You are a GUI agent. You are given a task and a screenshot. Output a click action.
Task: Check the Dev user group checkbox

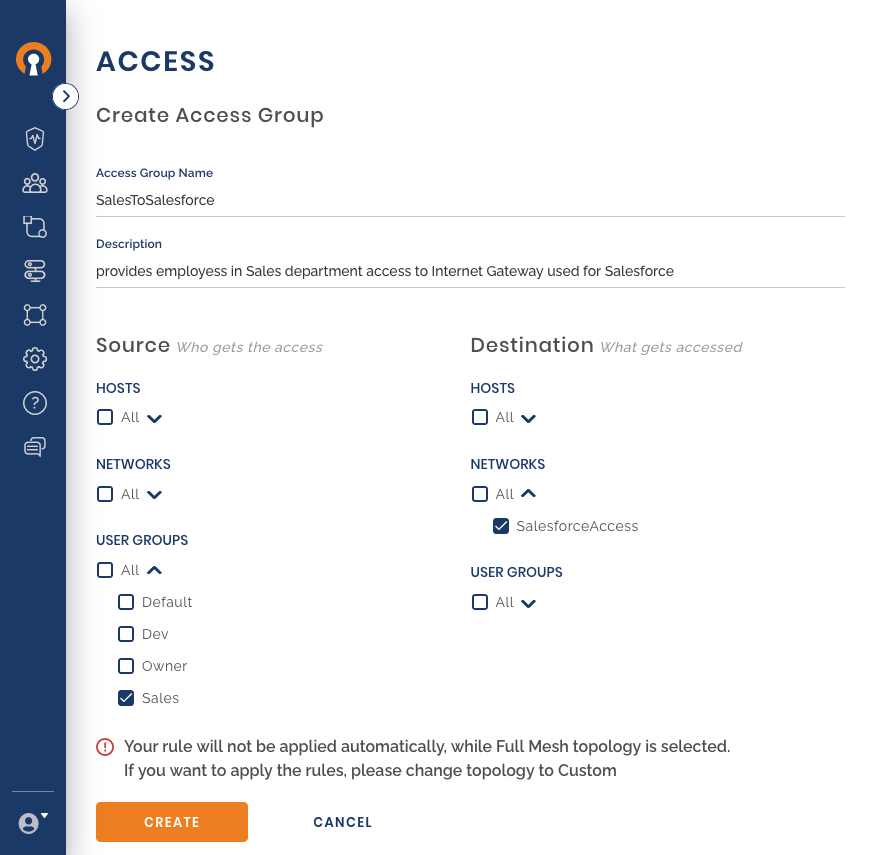[x=126, y=634]
